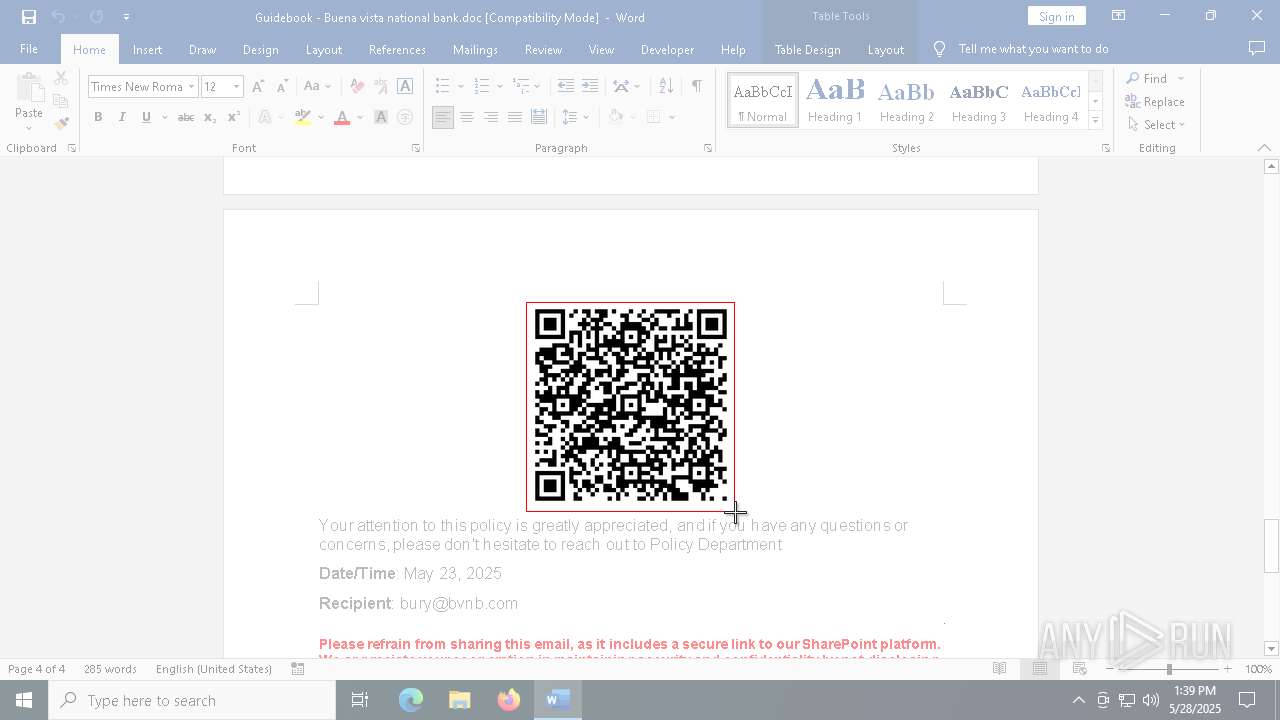This screenshot has width=1280, height=720.
Task: Sort the selection with the A-Z sort icon
Action: (666, 87)
